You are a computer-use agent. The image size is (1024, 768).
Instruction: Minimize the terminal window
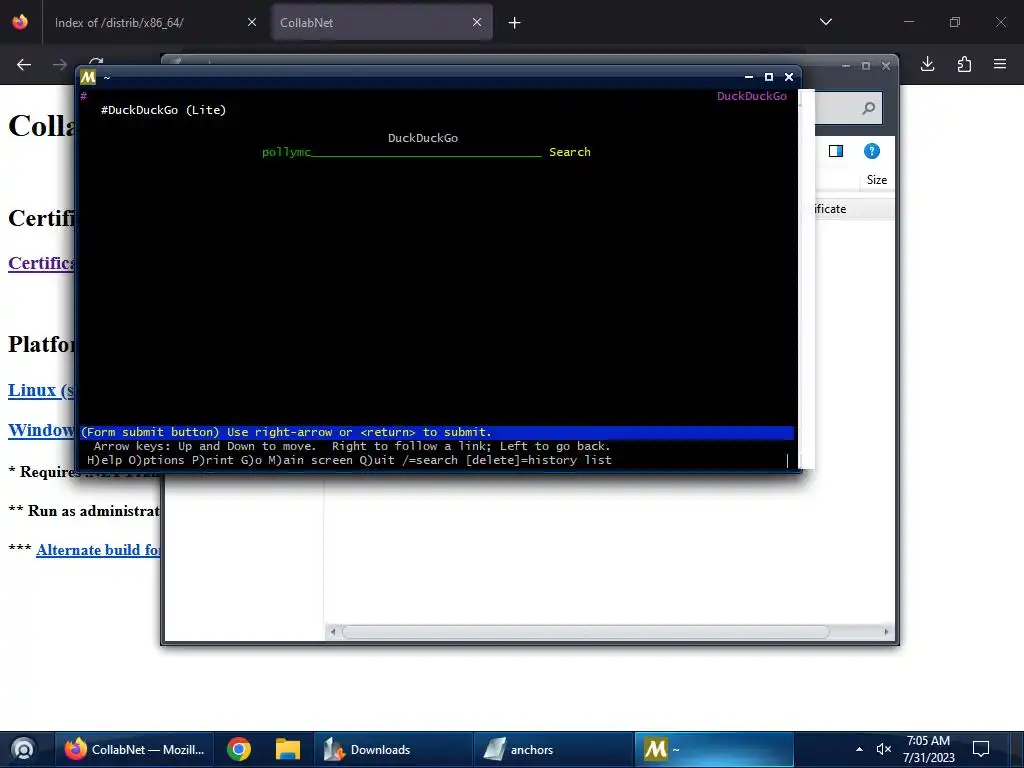click(x=749, y=77)
